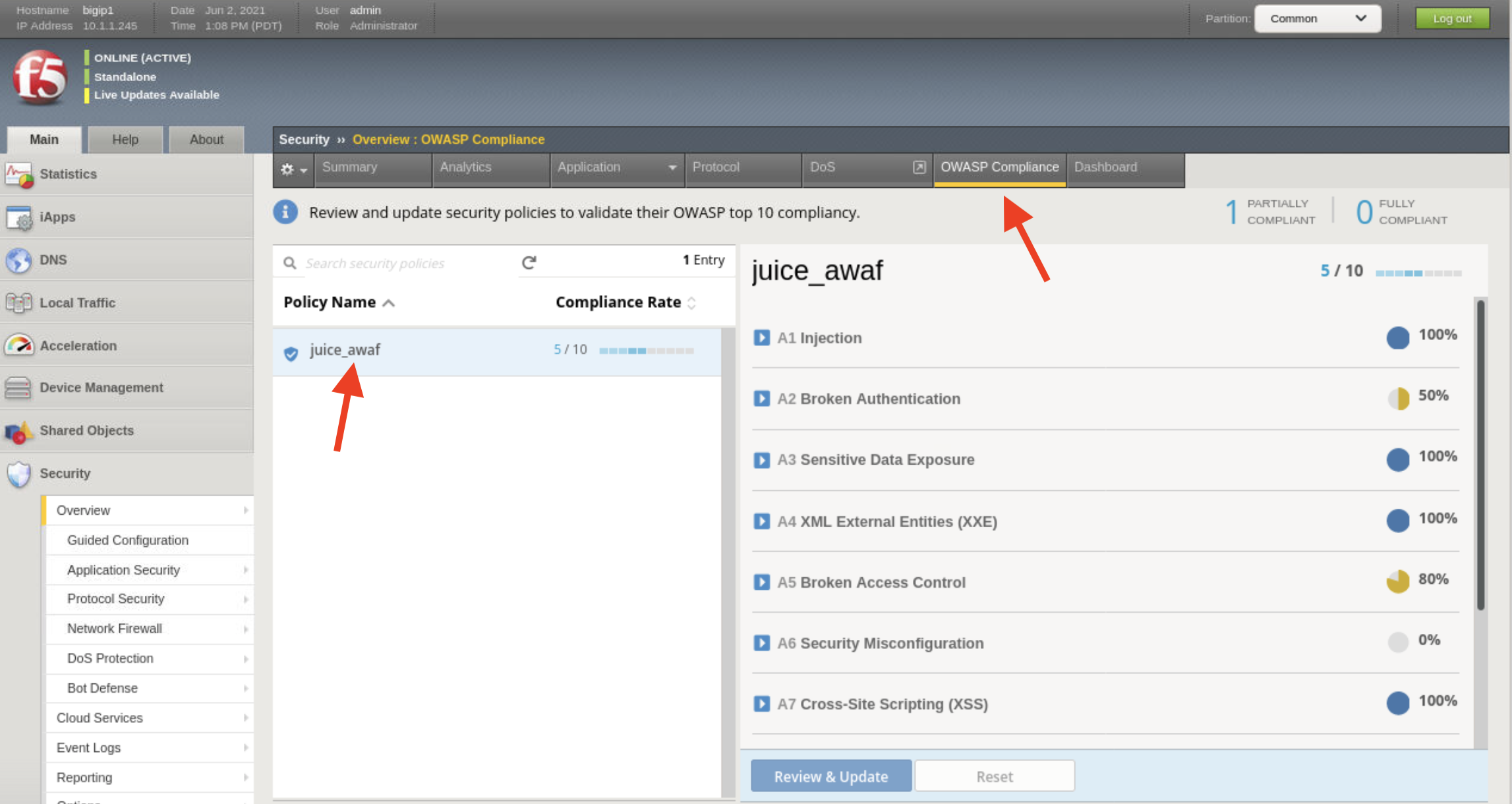Click the A5 Broken Access Control 80% pie
This screenshot has width=1512, height=804.
pos(1397,581)
